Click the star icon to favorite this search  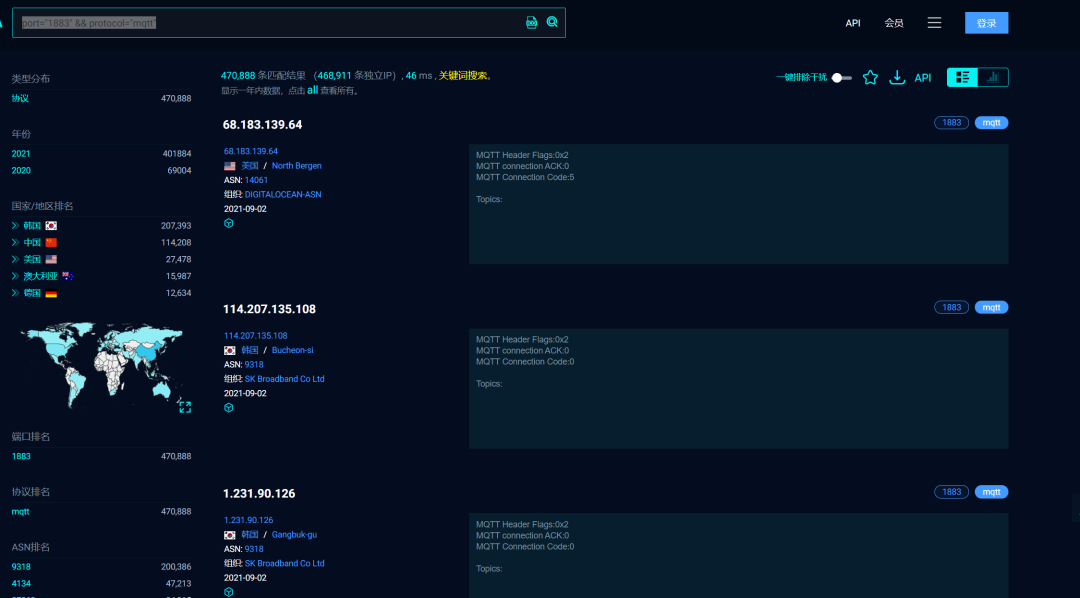point(870,77)
